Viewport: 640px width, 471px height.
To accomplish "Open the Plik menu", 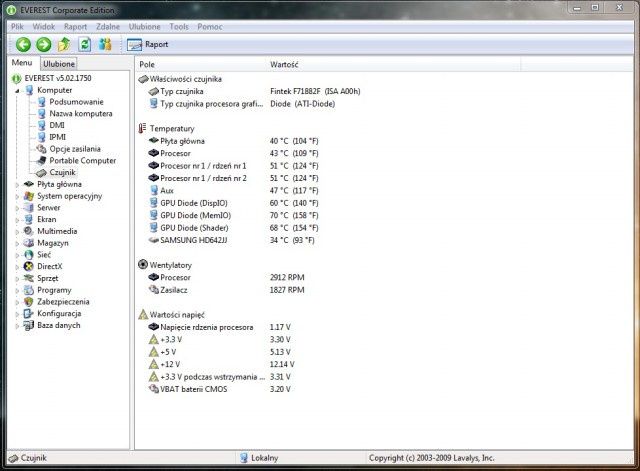I will 17,27.
